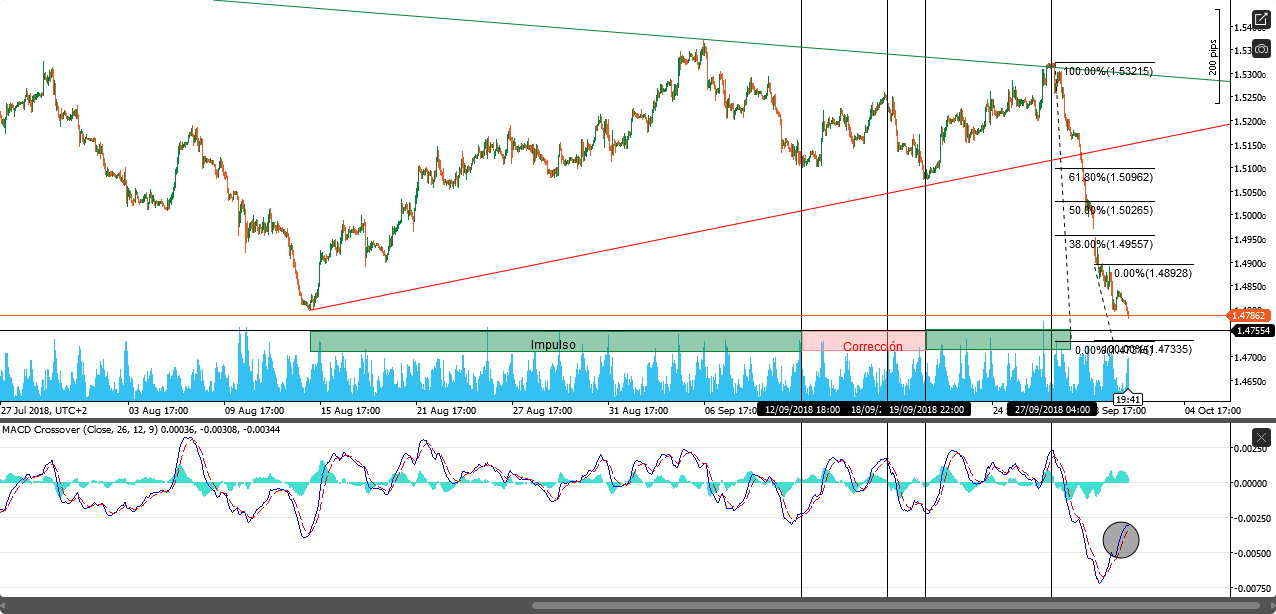Open the chart in a detached pop-out window

(1261, 20)
